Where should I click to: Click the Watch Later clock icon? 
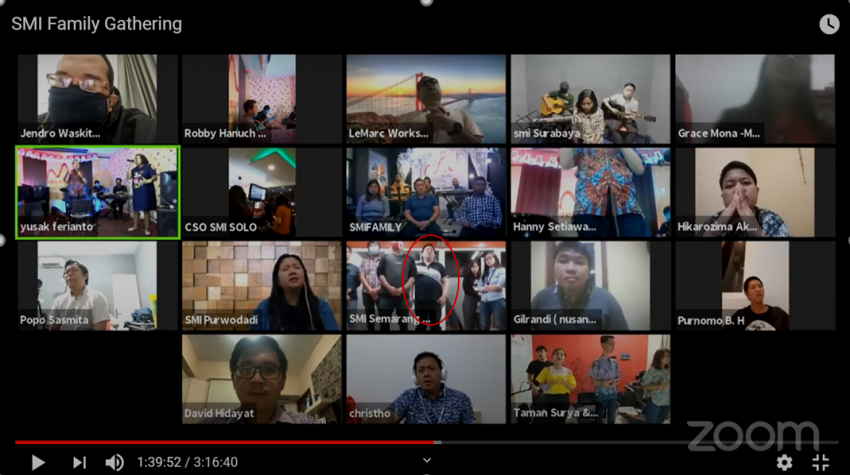click(x=829, y=24)
